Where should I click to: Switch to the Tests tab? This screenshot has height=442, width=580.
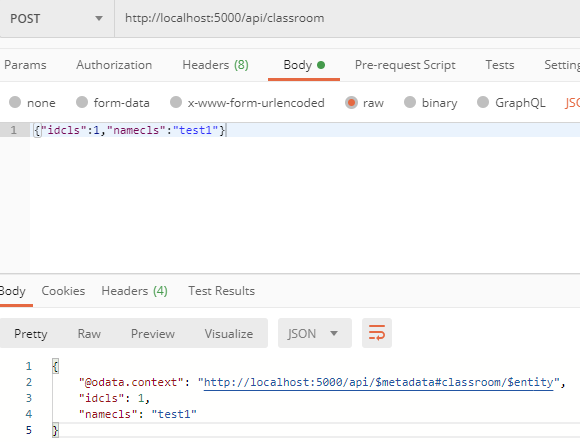pos(500,65)
